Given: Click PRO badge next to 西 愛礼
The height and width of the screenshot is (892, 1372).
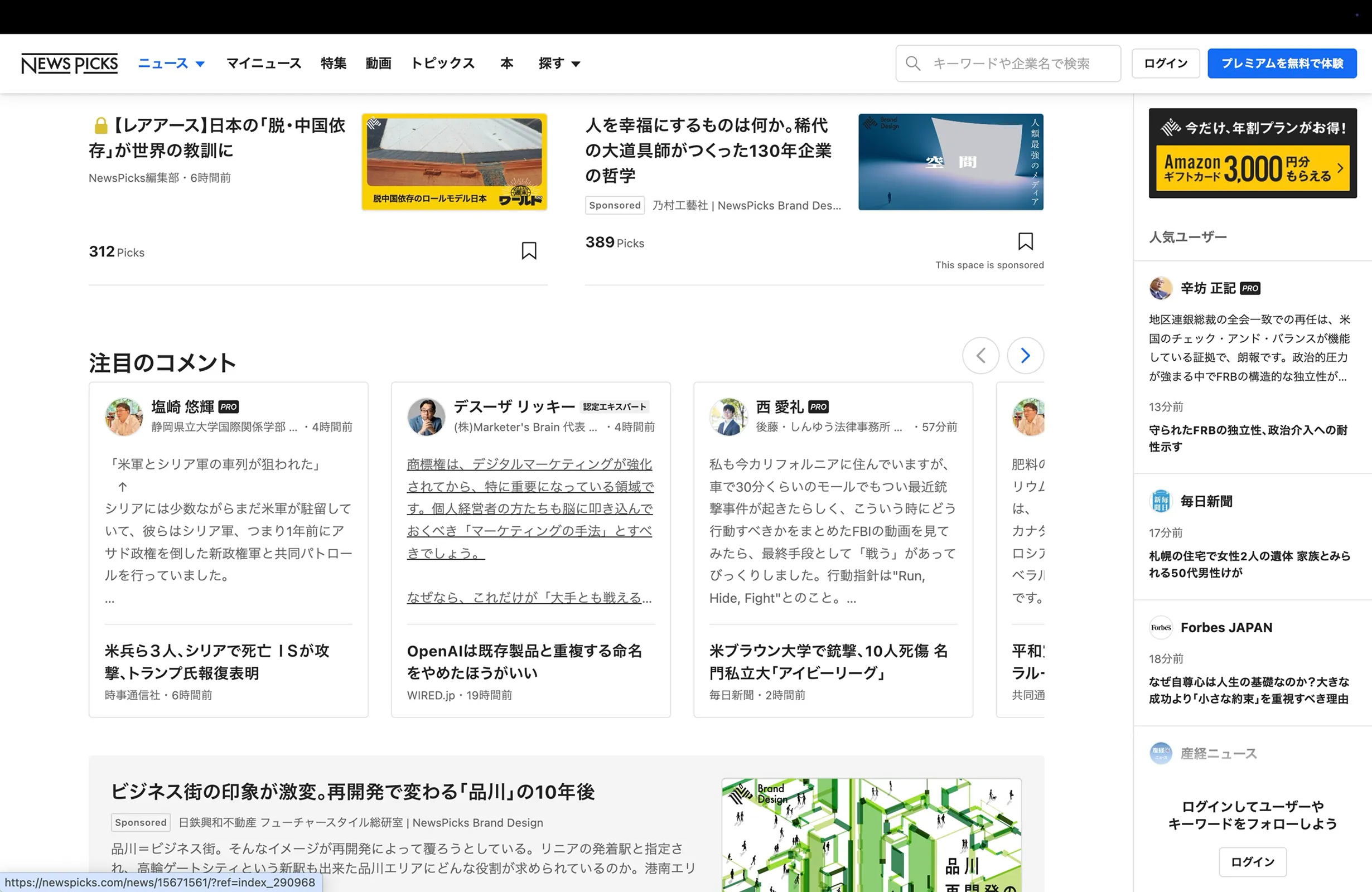Looking at the screenshot, I should (818, 407).
